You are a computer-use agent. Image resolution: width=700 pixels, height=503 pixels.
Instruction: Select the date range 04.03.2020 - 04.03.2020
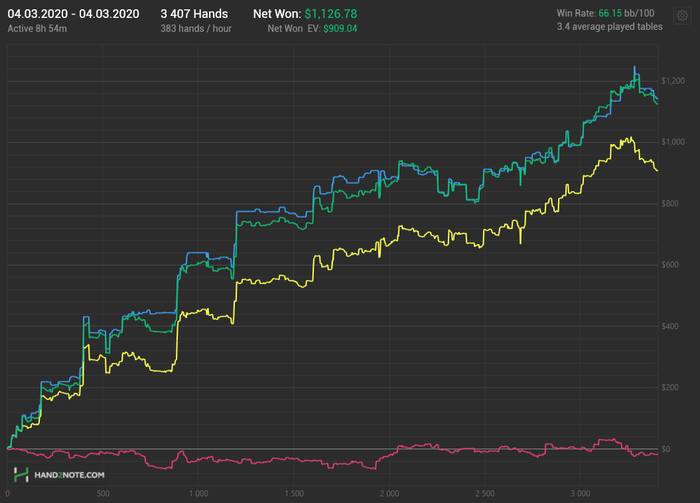click(x=73, y=14)
